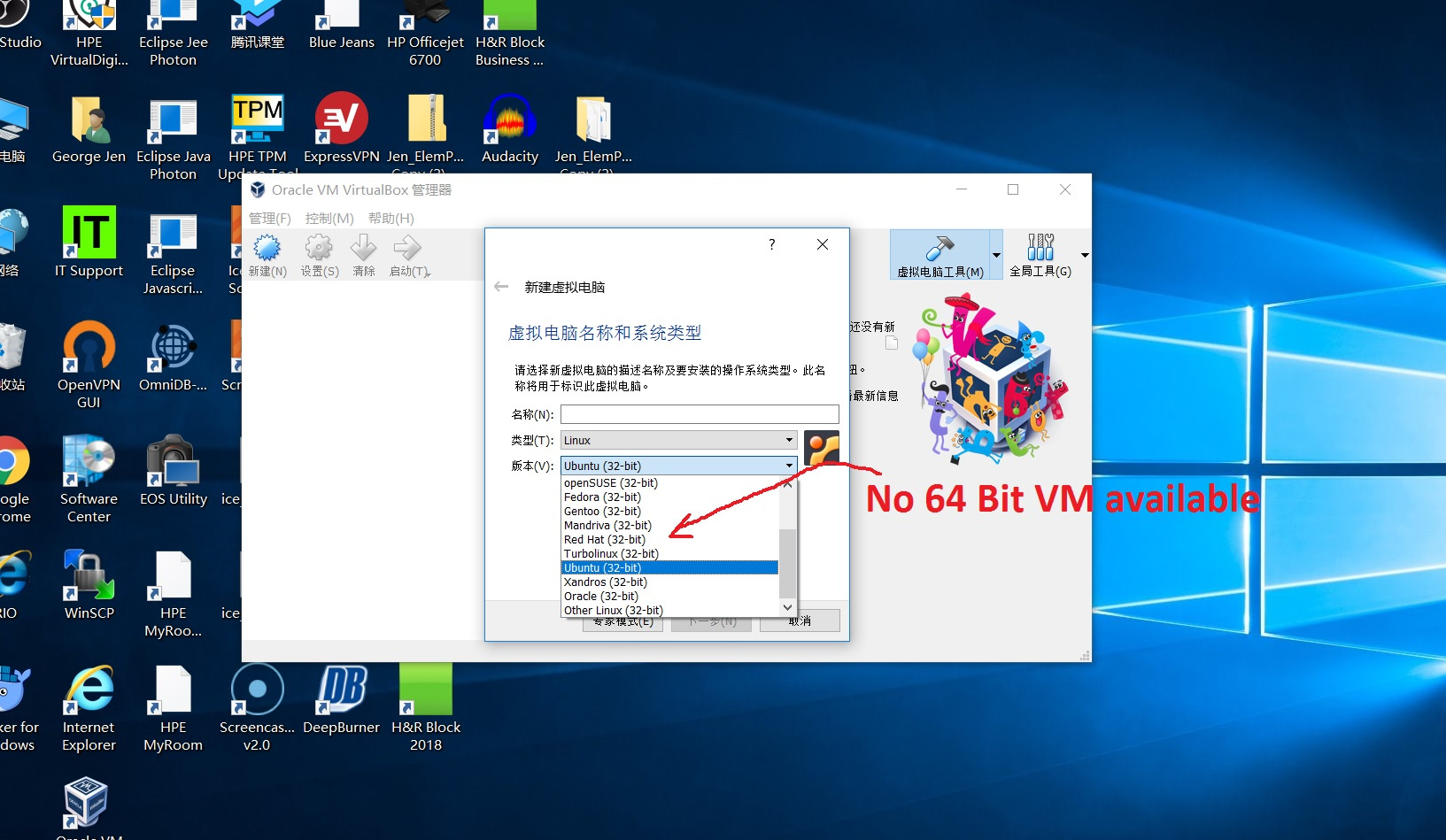Viewport: 1446px width, 840px height.
Task: Open Eclipse Java Photon desktop shortcut
Action: click(x=174, y=138)
